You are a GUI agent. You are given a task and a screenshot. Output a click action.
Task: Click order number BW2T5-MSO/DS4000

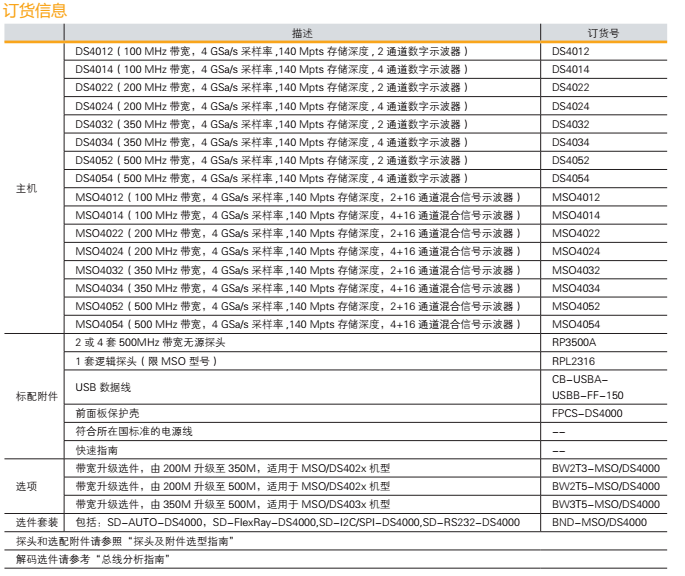pos(606,486)
